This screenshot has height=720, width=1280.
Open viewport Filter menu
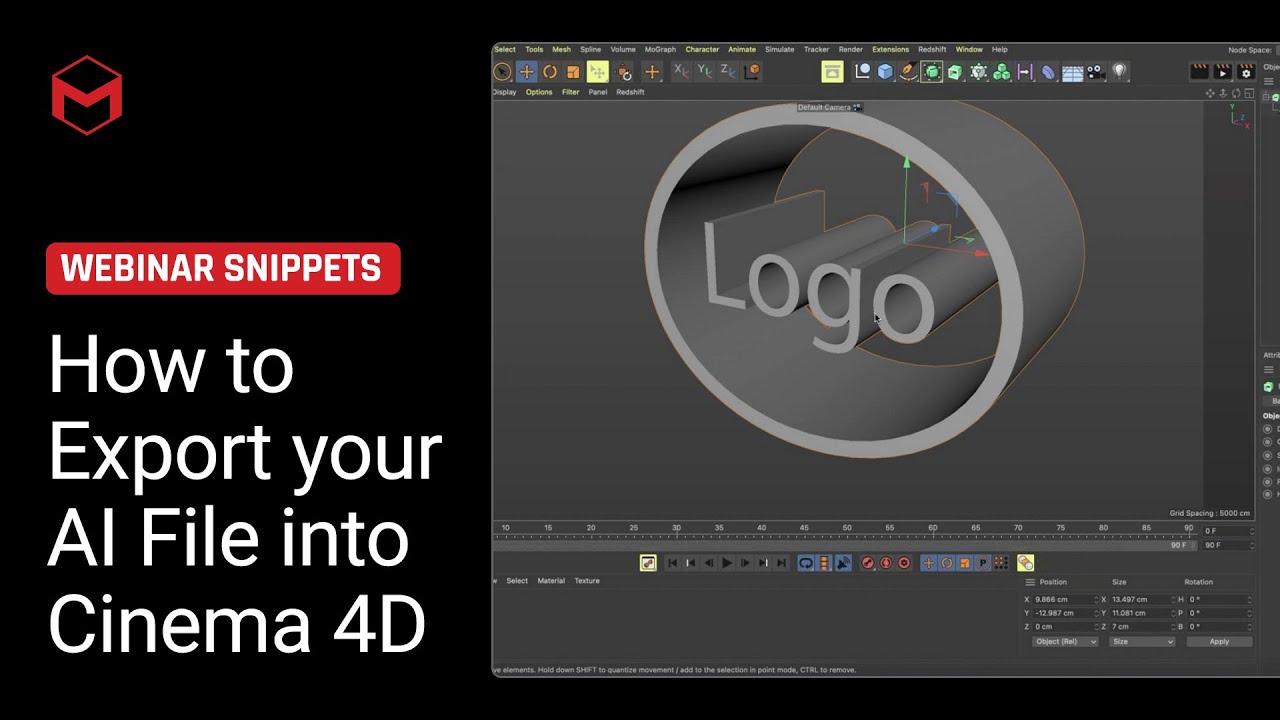[x=571, y=92]
